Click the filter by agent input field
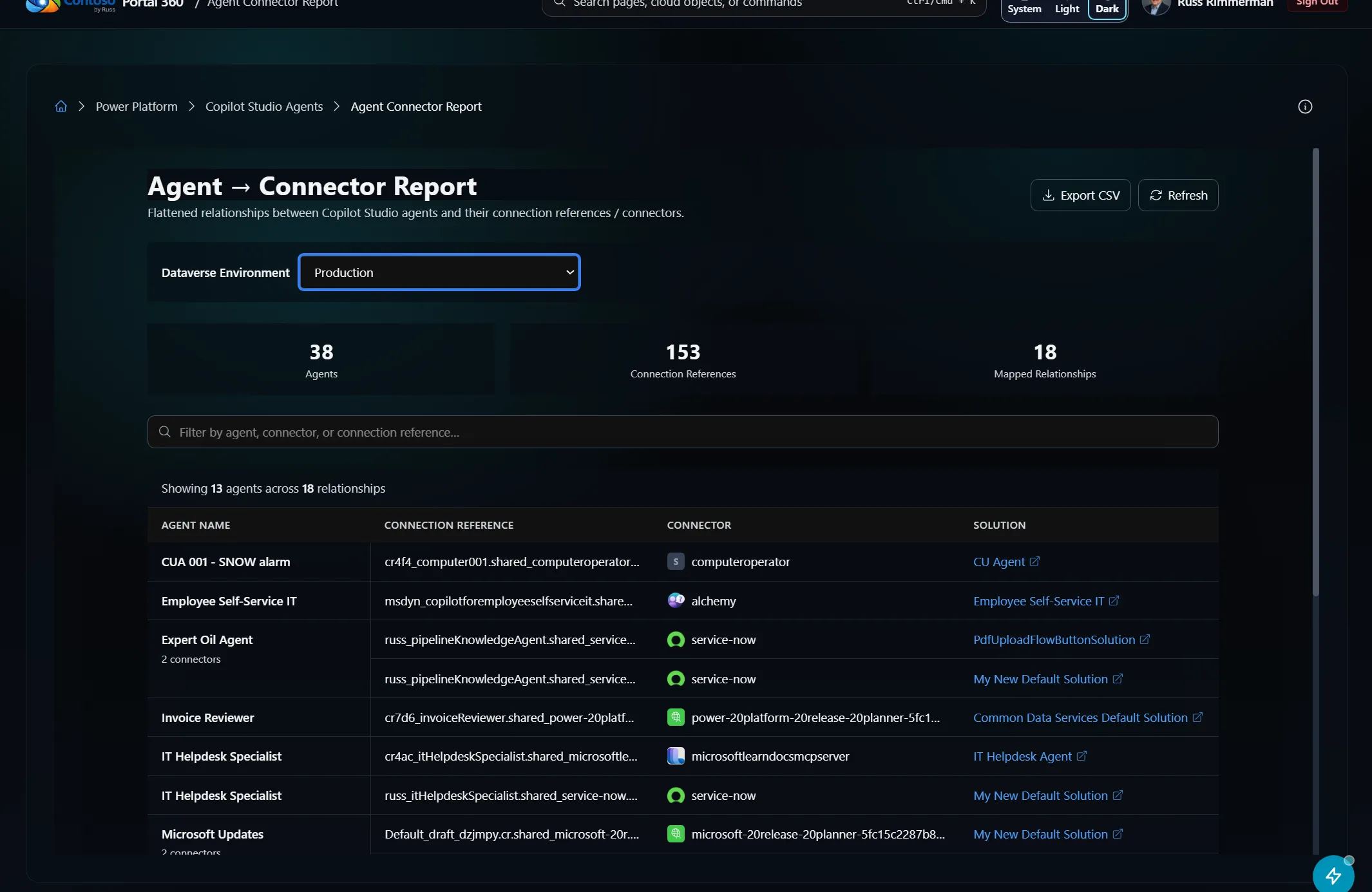Viewport: 1372px width, 892px height. (683, 432)
